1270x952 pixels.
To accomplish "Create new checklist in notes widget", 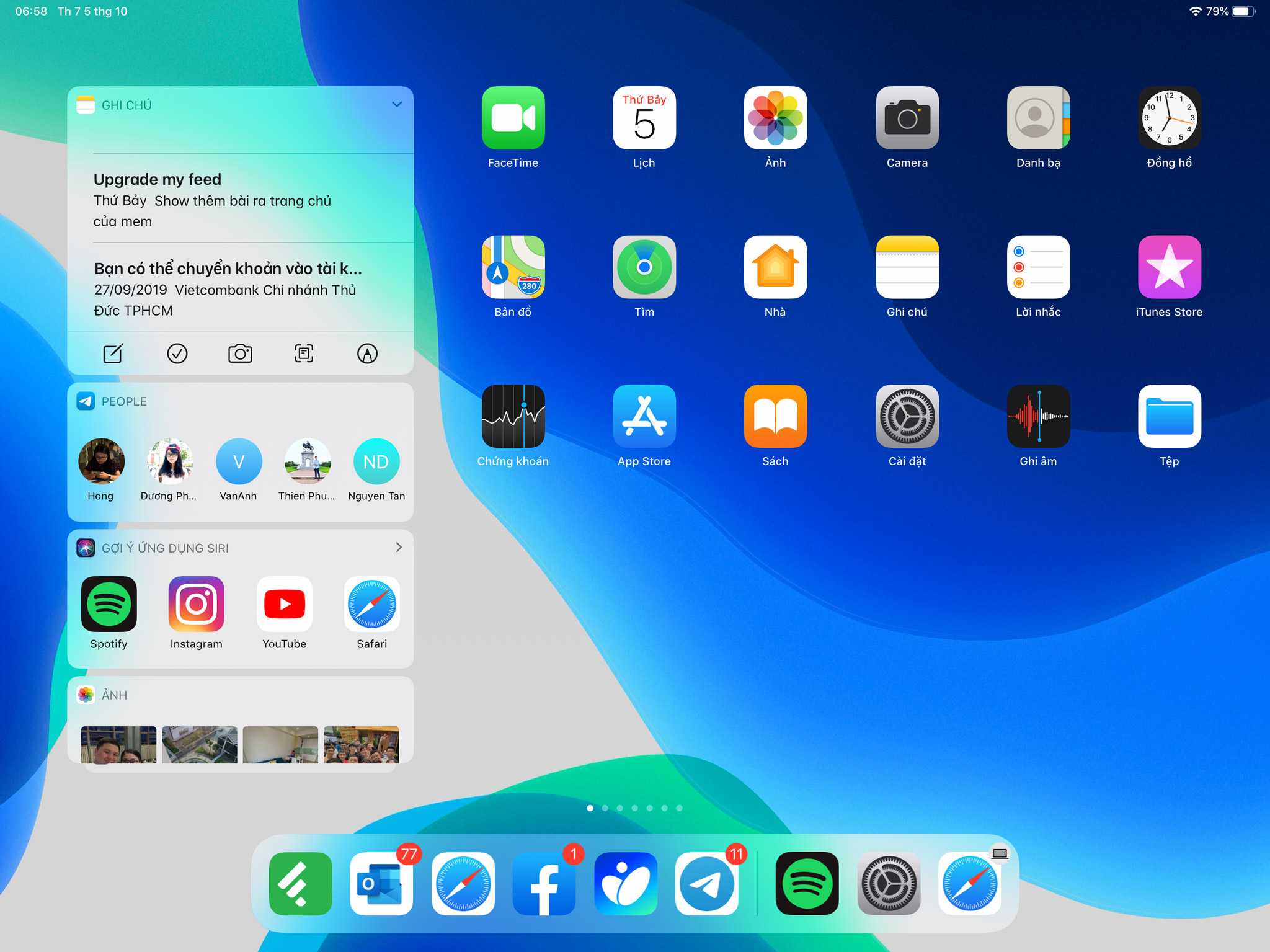I will (x=177, y=354).
